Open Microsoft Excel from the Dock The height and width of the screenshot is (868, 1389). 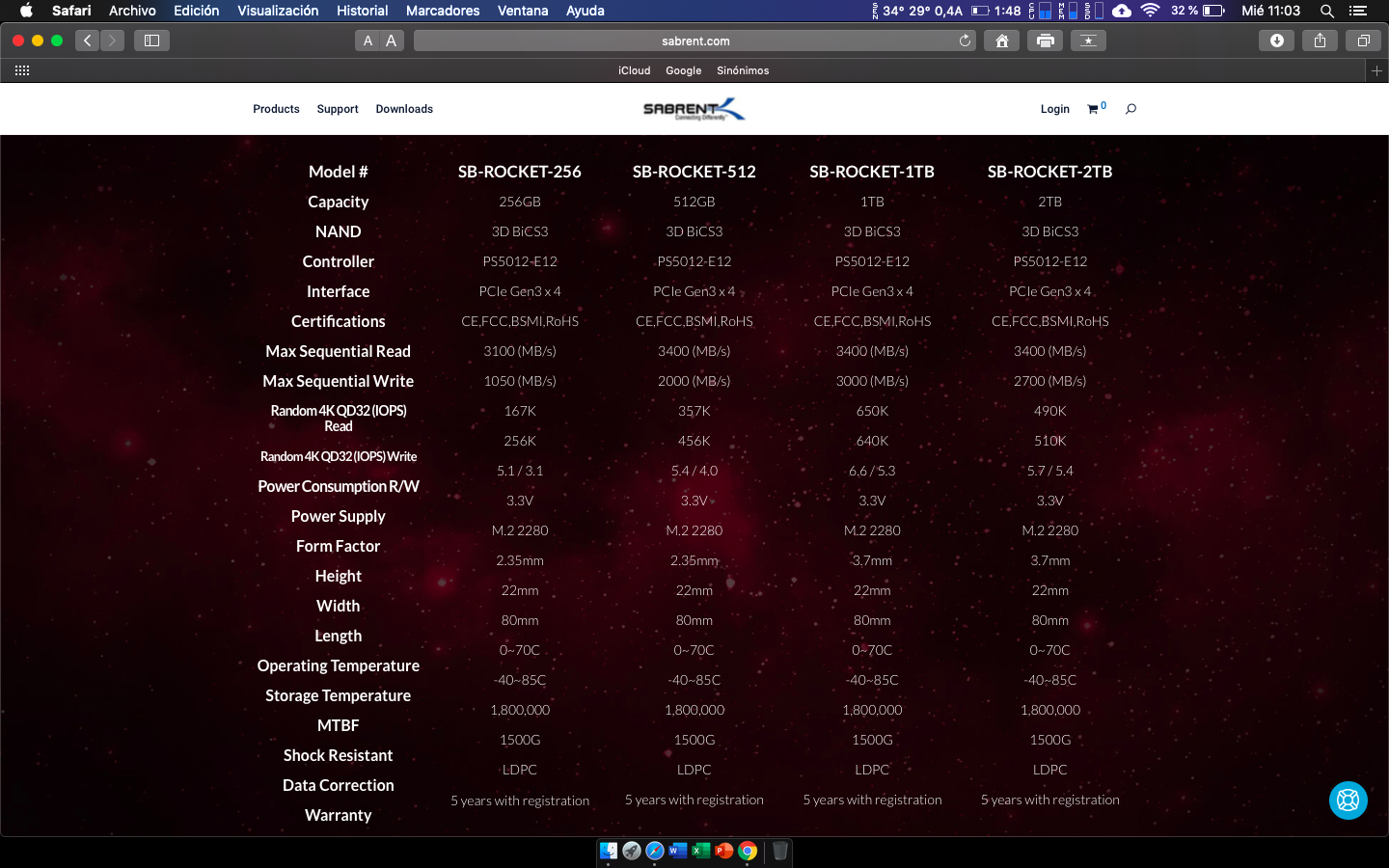tap(701, 851)
